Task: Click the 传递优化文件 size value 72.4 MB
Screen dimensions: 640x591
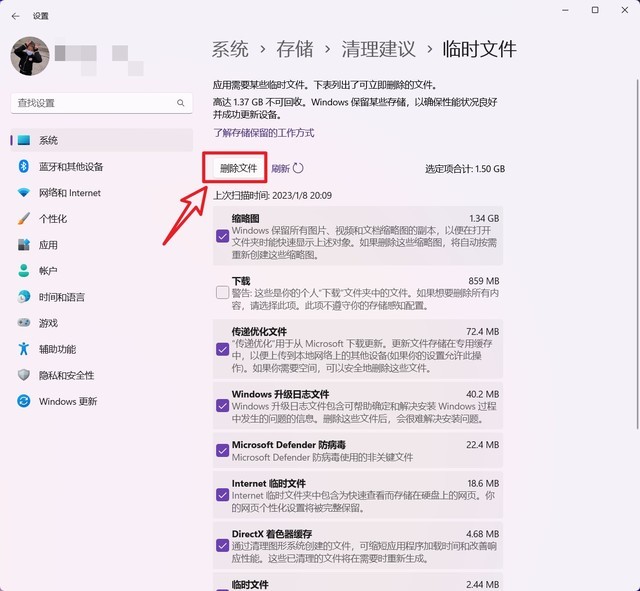Action: pyautogui.click(x=482, y=331)
